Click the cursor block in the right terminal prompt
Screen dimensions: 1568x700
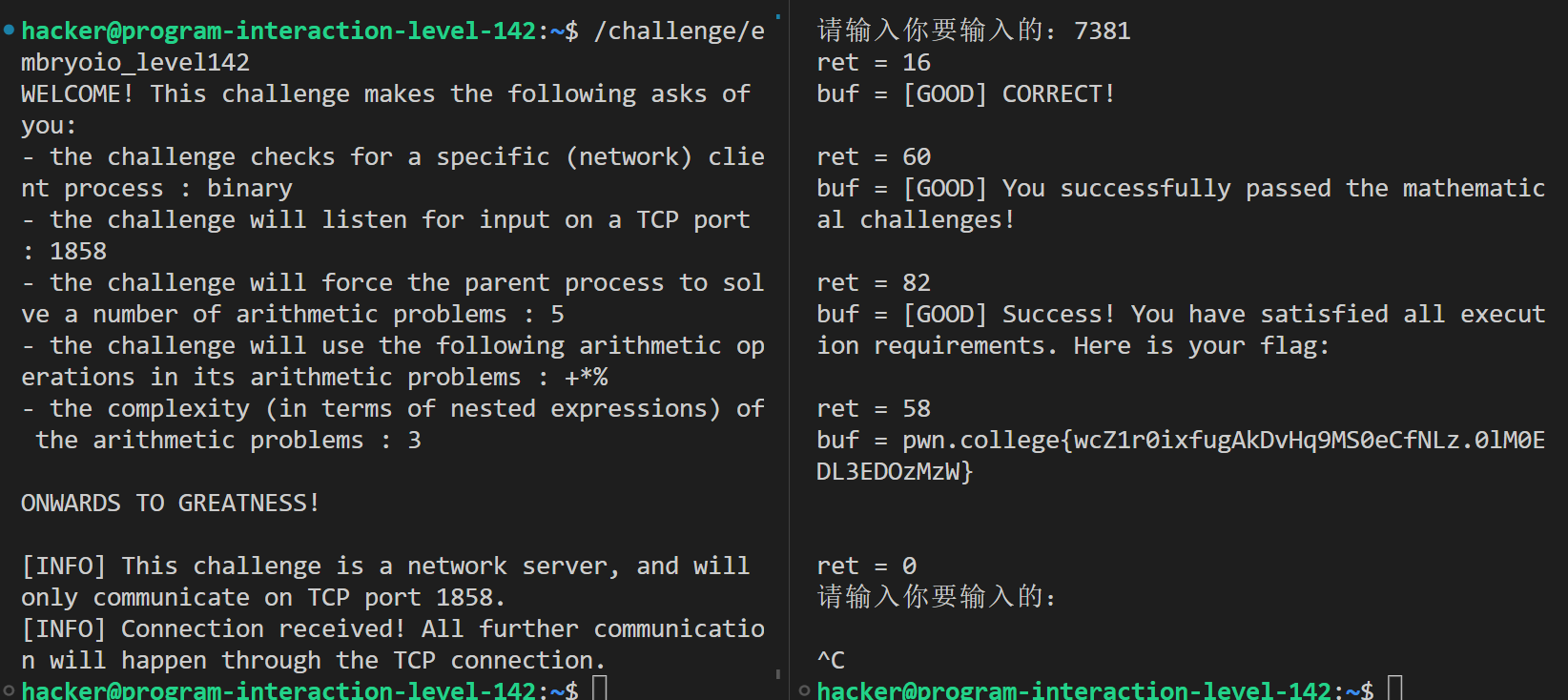point(1395,688)
